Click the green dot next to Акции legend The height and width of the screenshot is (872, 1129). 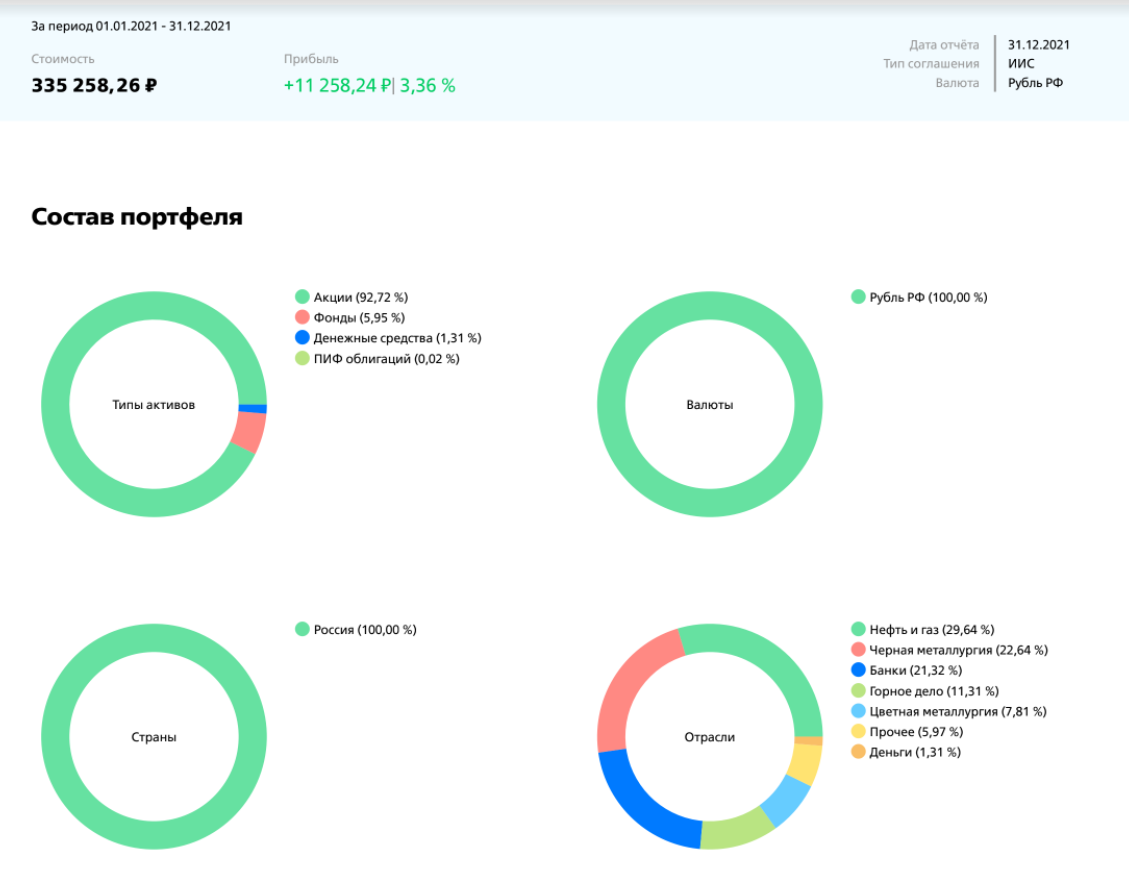click(x=302, y=297)
